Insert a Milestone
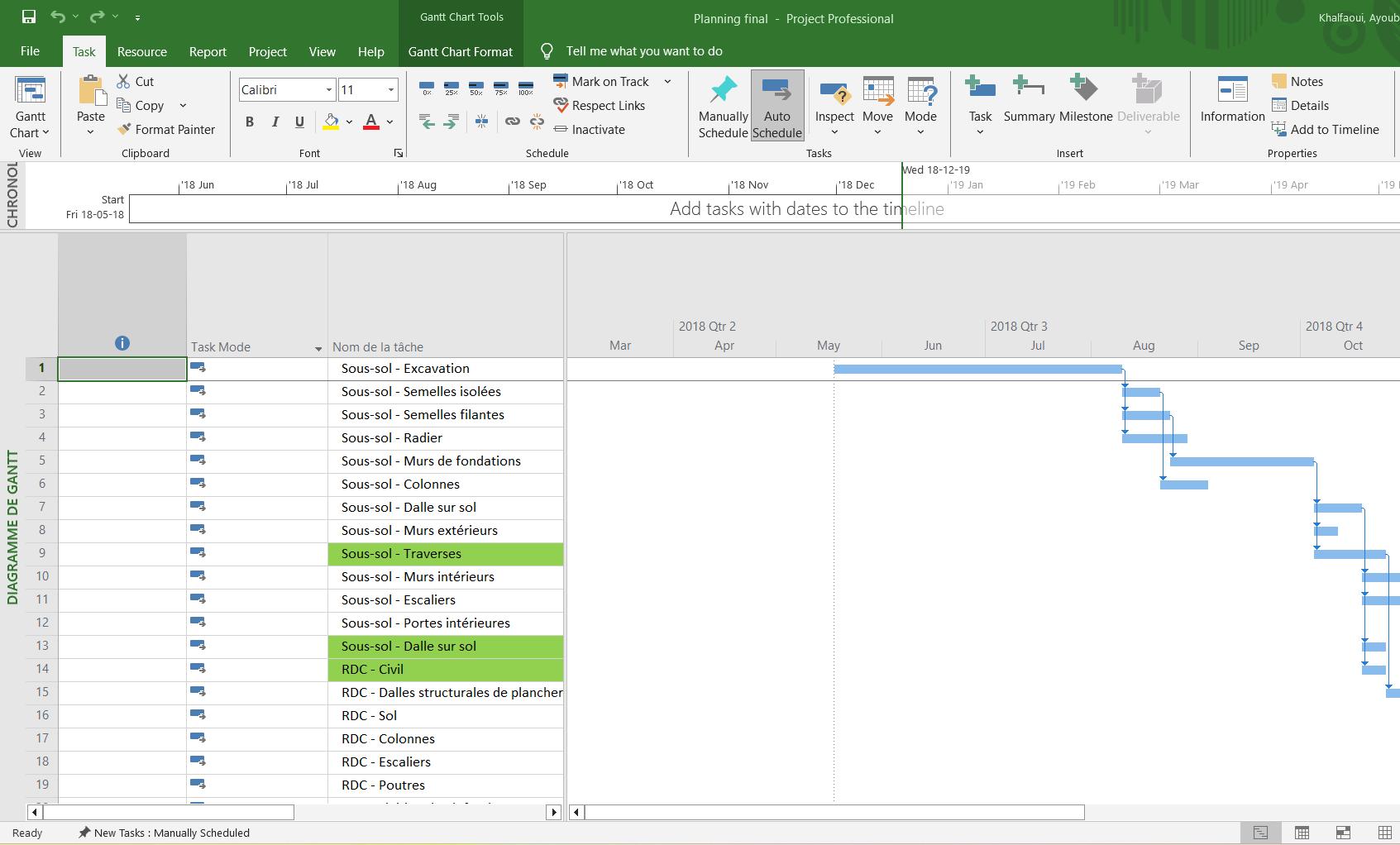Image resolution: width=1400 pixels, height=845 pixels. [x=1086, y=99]
